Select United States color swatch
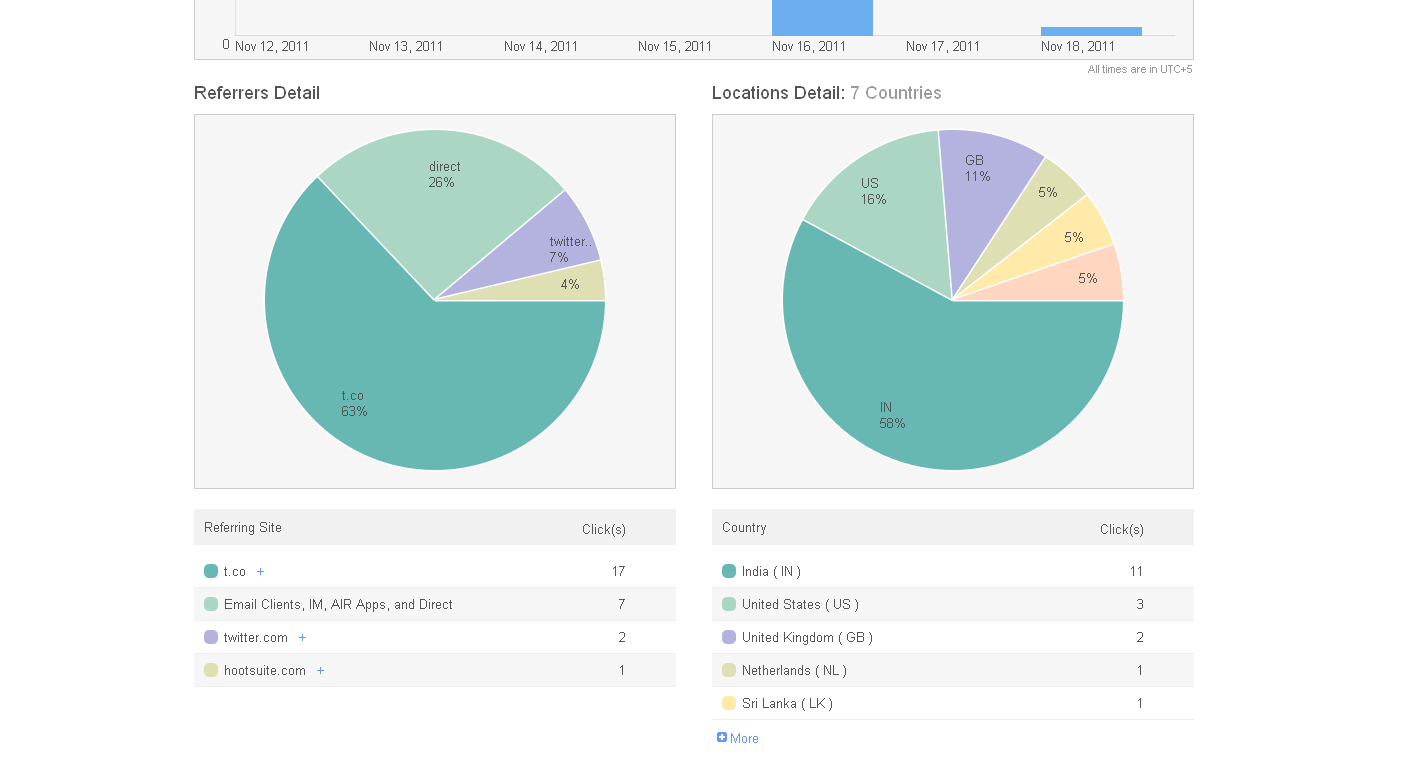 click(729, 604)
